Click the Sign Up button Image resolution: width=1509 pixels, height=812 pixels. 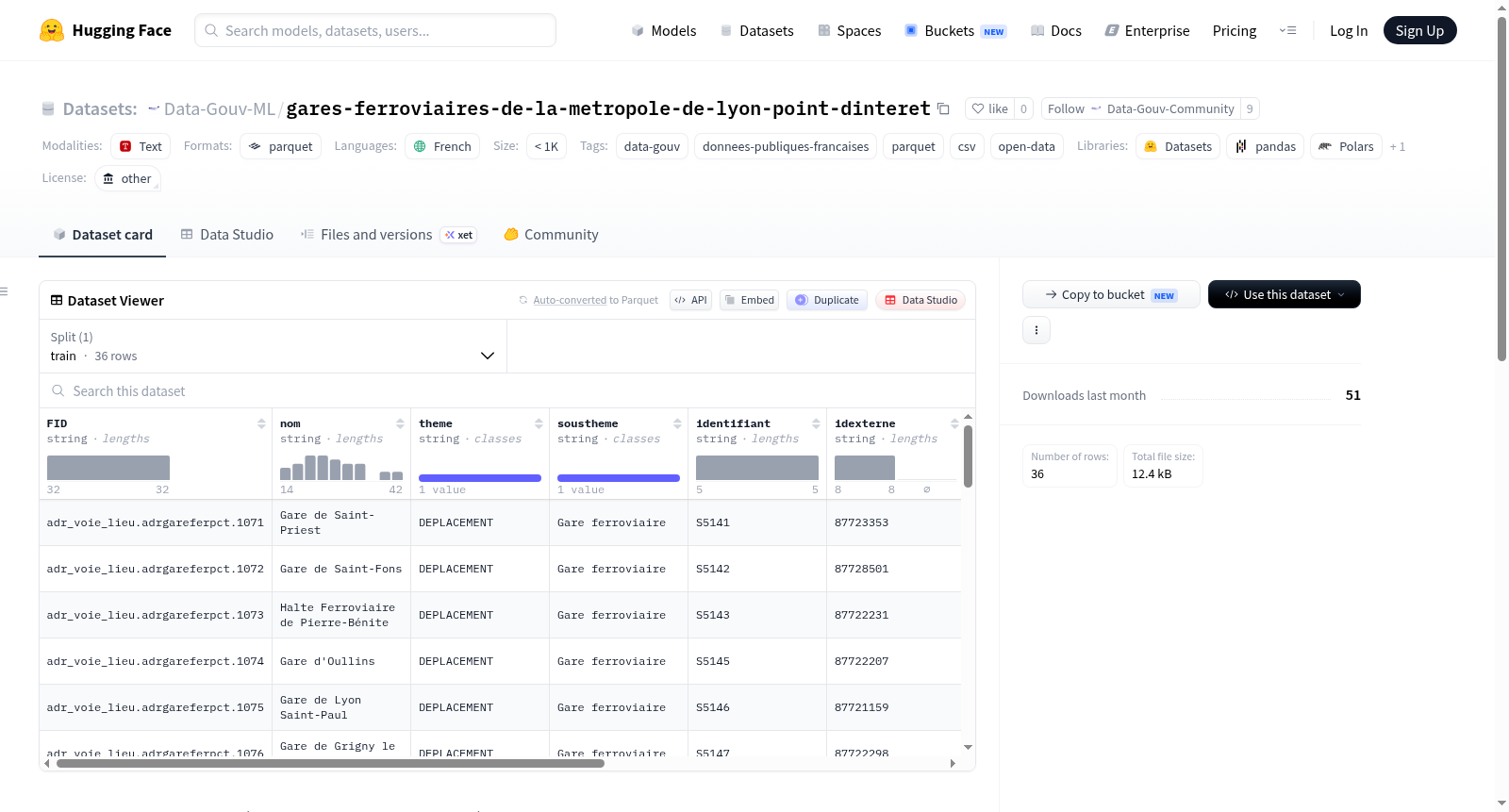coord(1419,30)
